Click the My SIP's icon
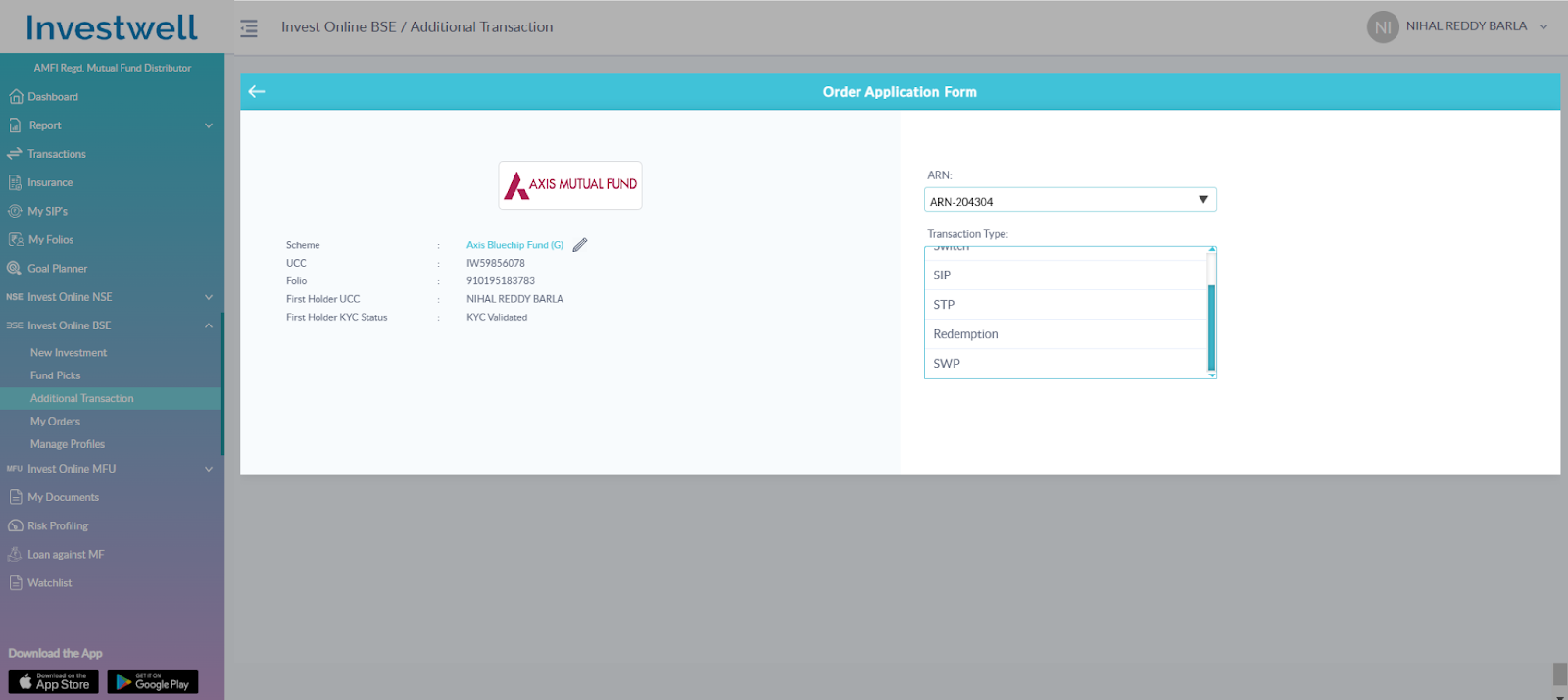1568x700 pixels. pyautogui.click(x=15, y=211)
